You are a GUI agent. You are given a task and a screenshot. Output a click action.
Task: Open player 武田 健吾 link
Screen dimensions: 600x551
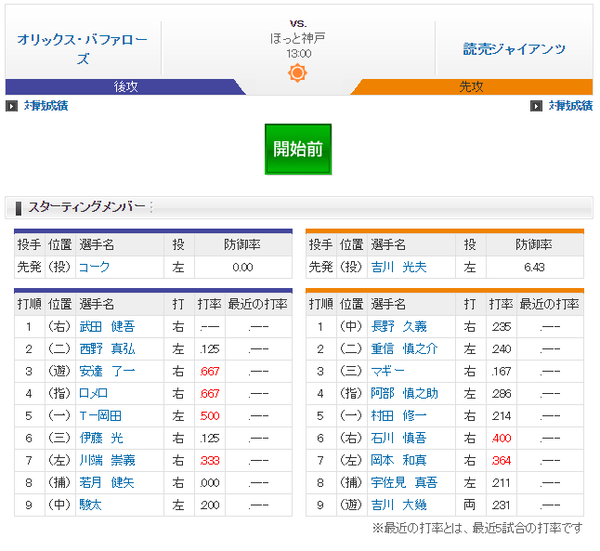(x=107, y=327)
